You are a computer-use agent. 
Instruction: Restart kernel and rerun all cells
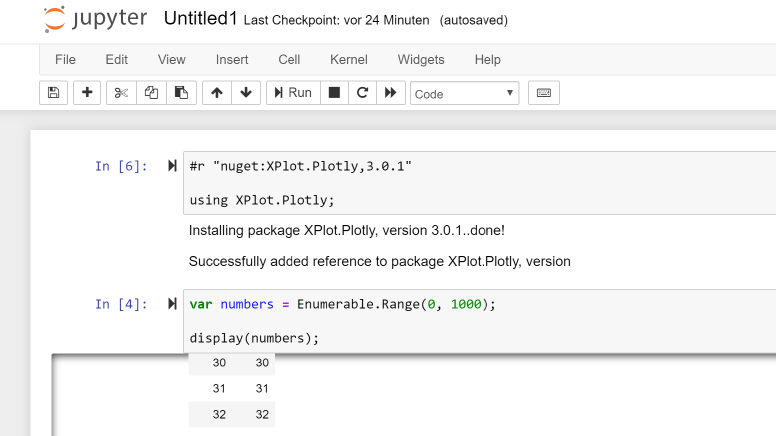(x=391, y=93)
